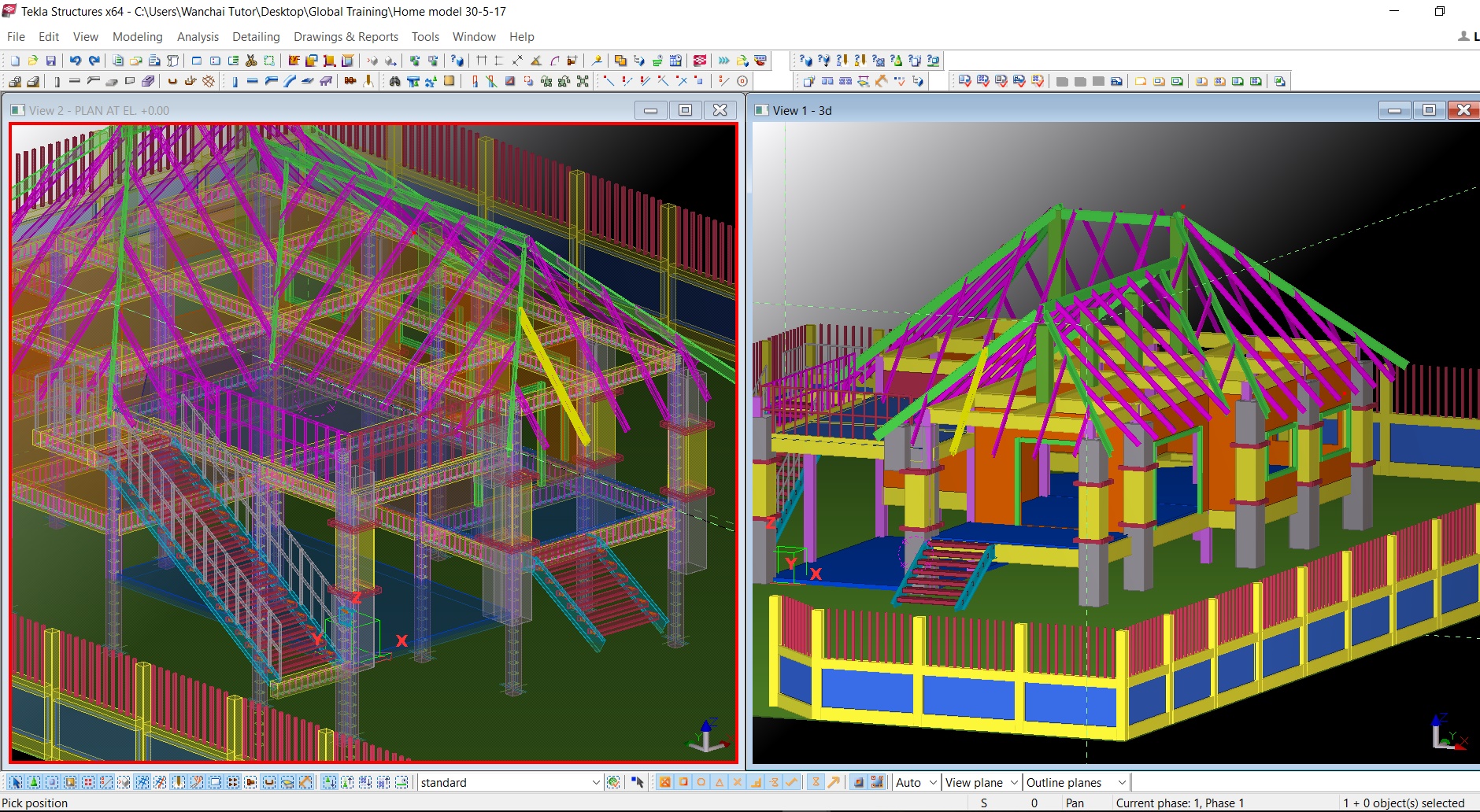
Task: Toggle Snap to center points circle switch
Action: 701,782
